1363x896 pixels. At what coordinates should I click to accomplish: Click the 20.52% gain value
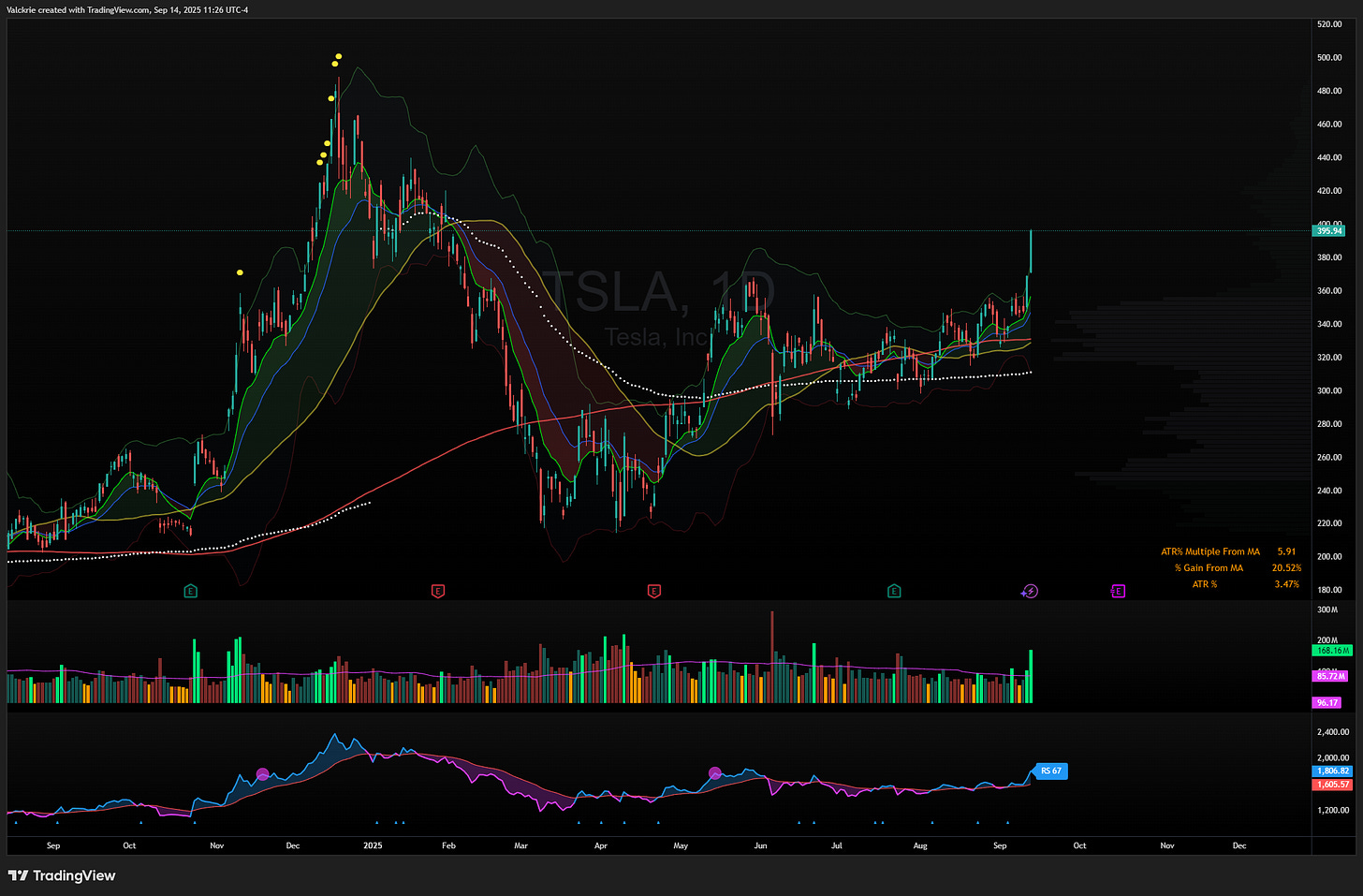pyautogui.click(x=1286, y=567)
